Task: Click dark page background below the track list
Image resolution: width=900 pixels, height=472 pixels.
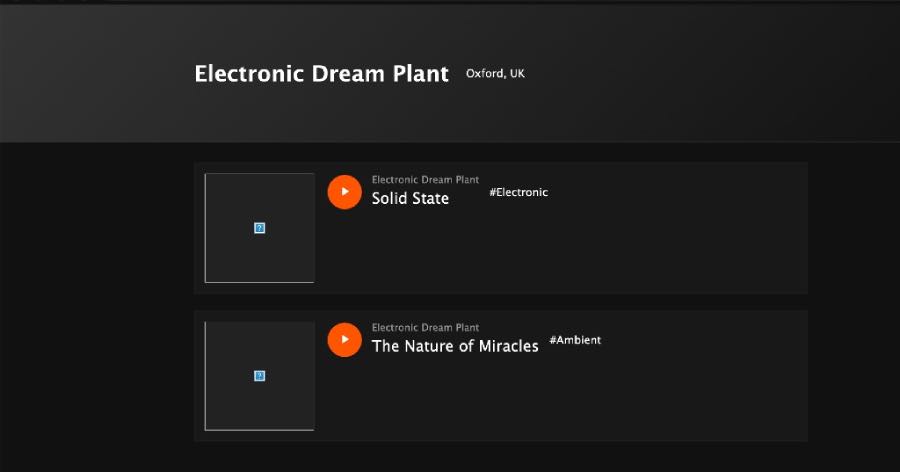Action: pos(500,458)
